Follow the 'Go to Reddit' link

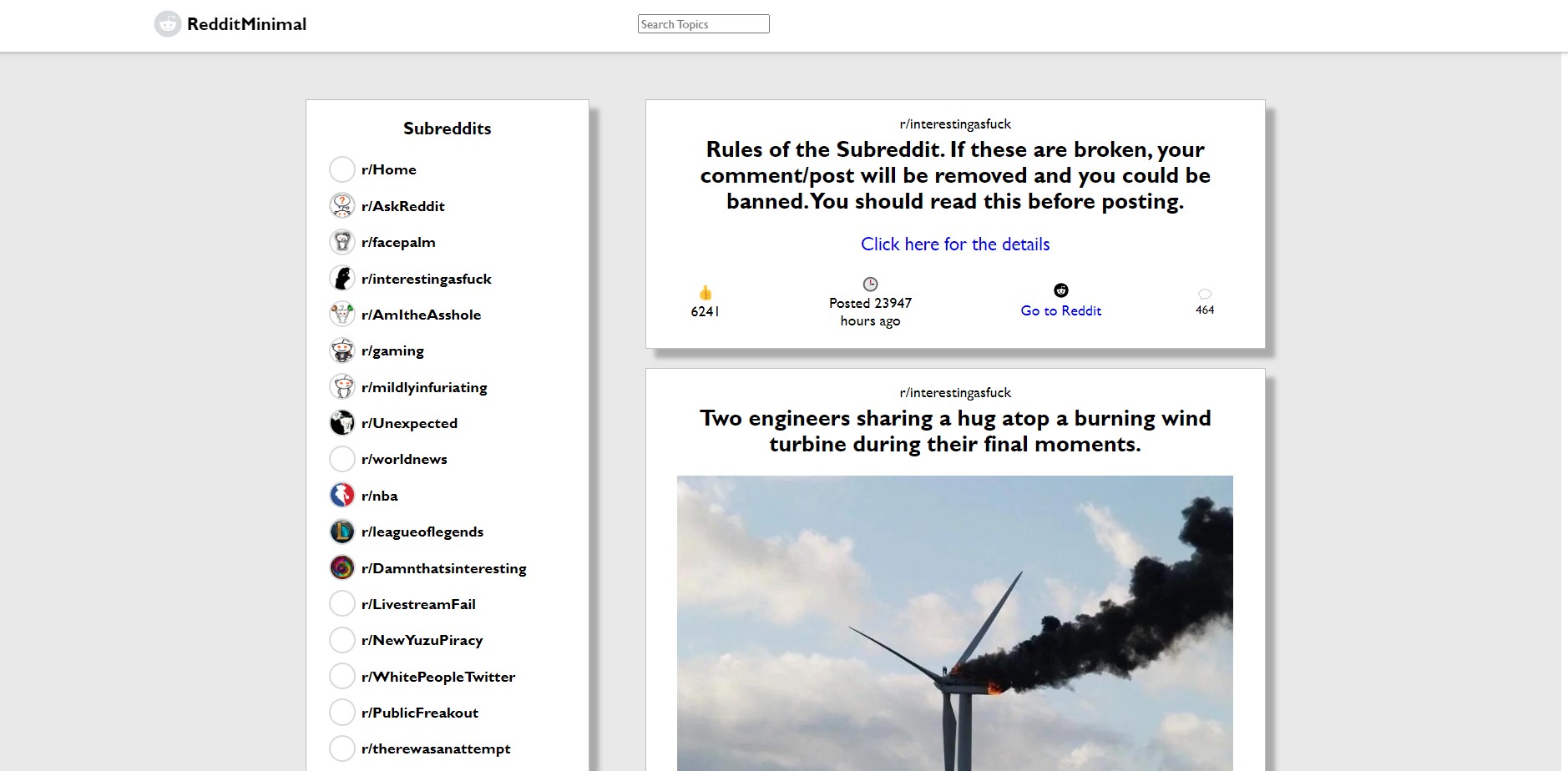pyautogui.click(x=1060, y=310)
